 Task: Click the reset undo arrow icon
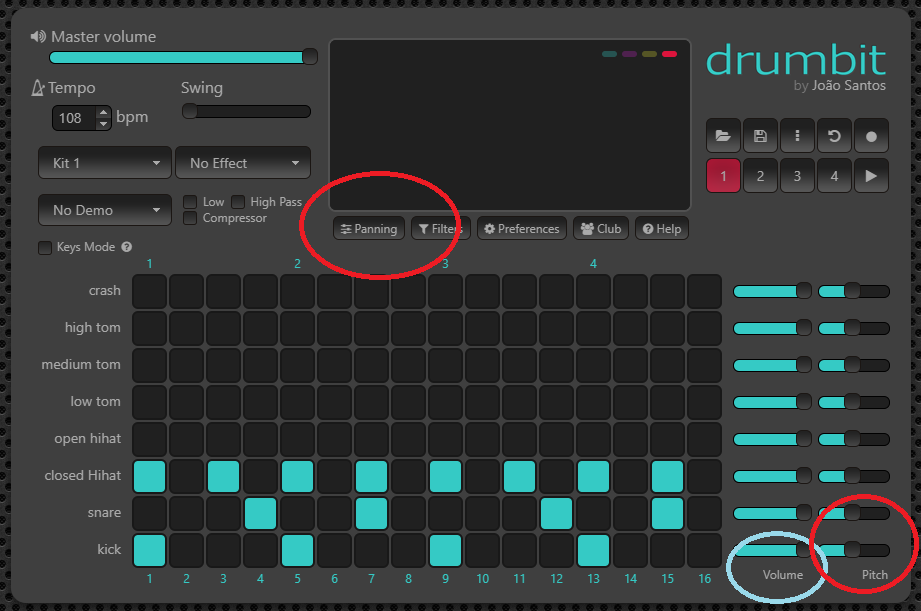(x=834, y=136)
